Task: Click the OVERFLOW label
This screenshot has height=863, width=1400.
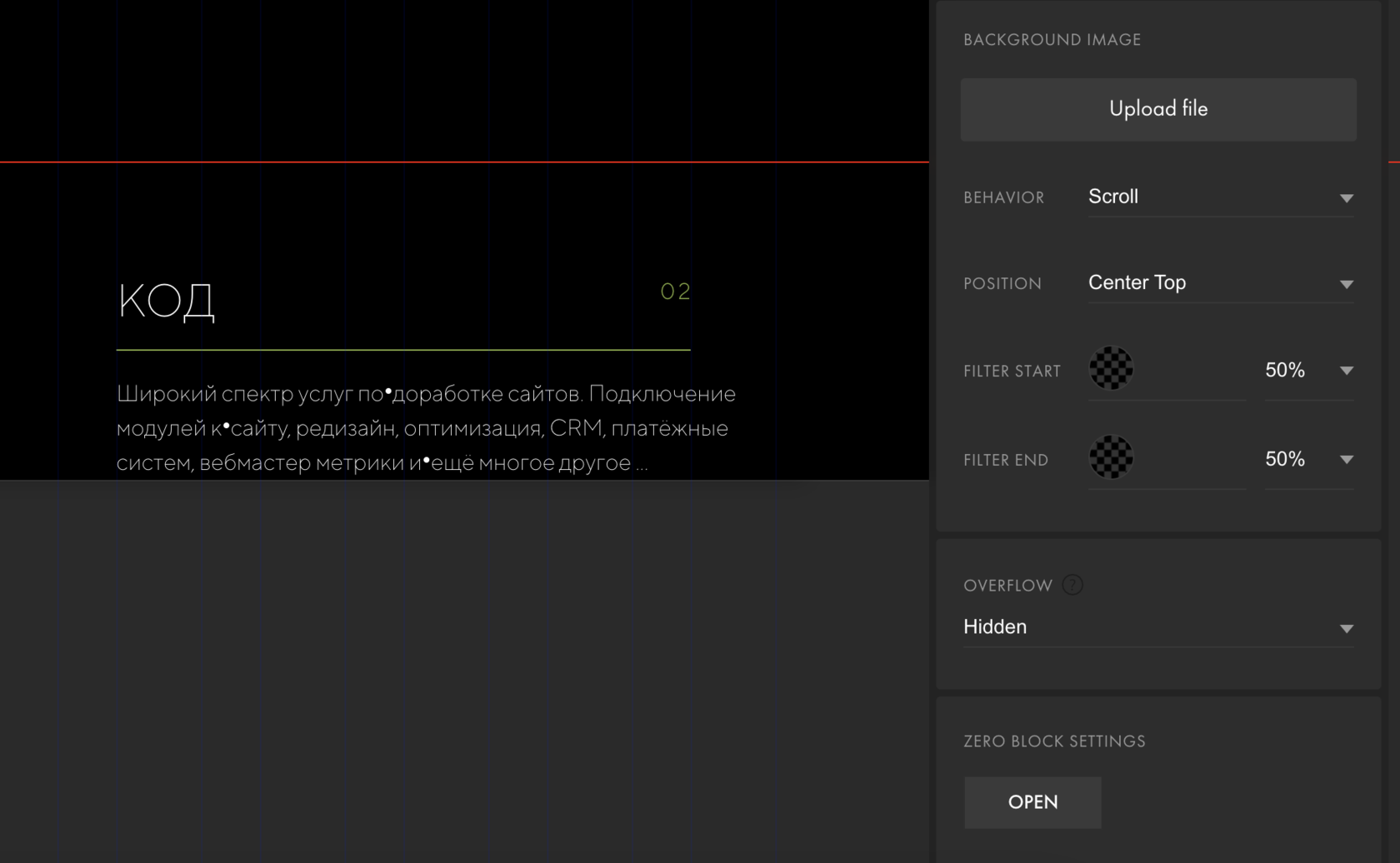Action: 1007,586
